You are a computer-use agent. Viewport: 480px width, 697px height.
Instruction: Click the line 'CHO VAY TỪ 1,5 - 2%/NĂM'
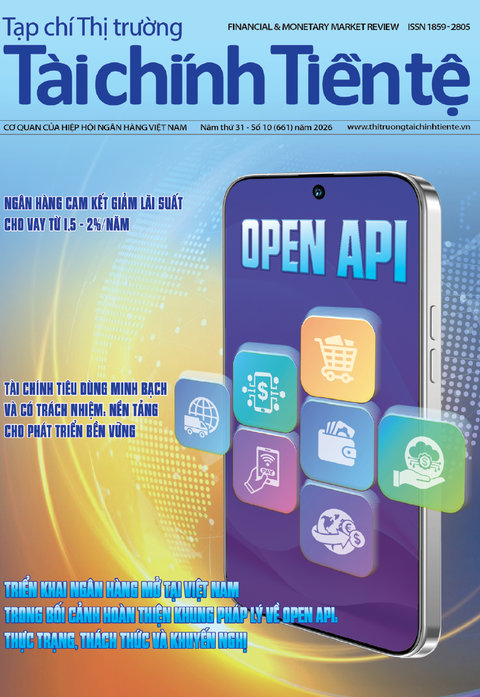[67, 224]
